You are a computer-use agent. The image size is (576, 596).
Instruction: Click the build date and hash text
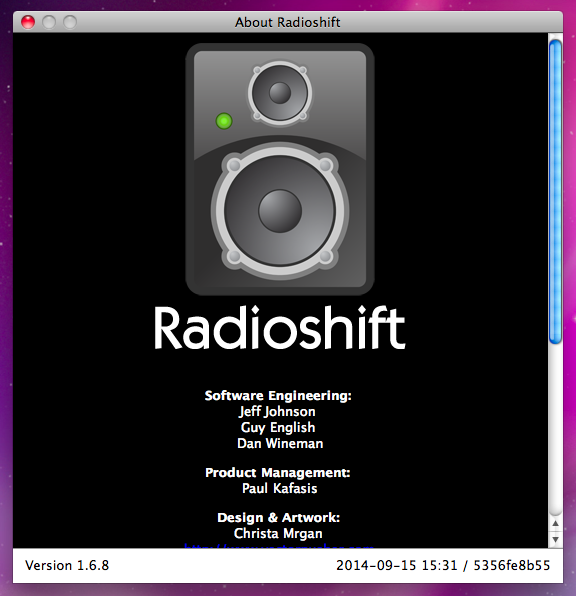click(443, 565)
